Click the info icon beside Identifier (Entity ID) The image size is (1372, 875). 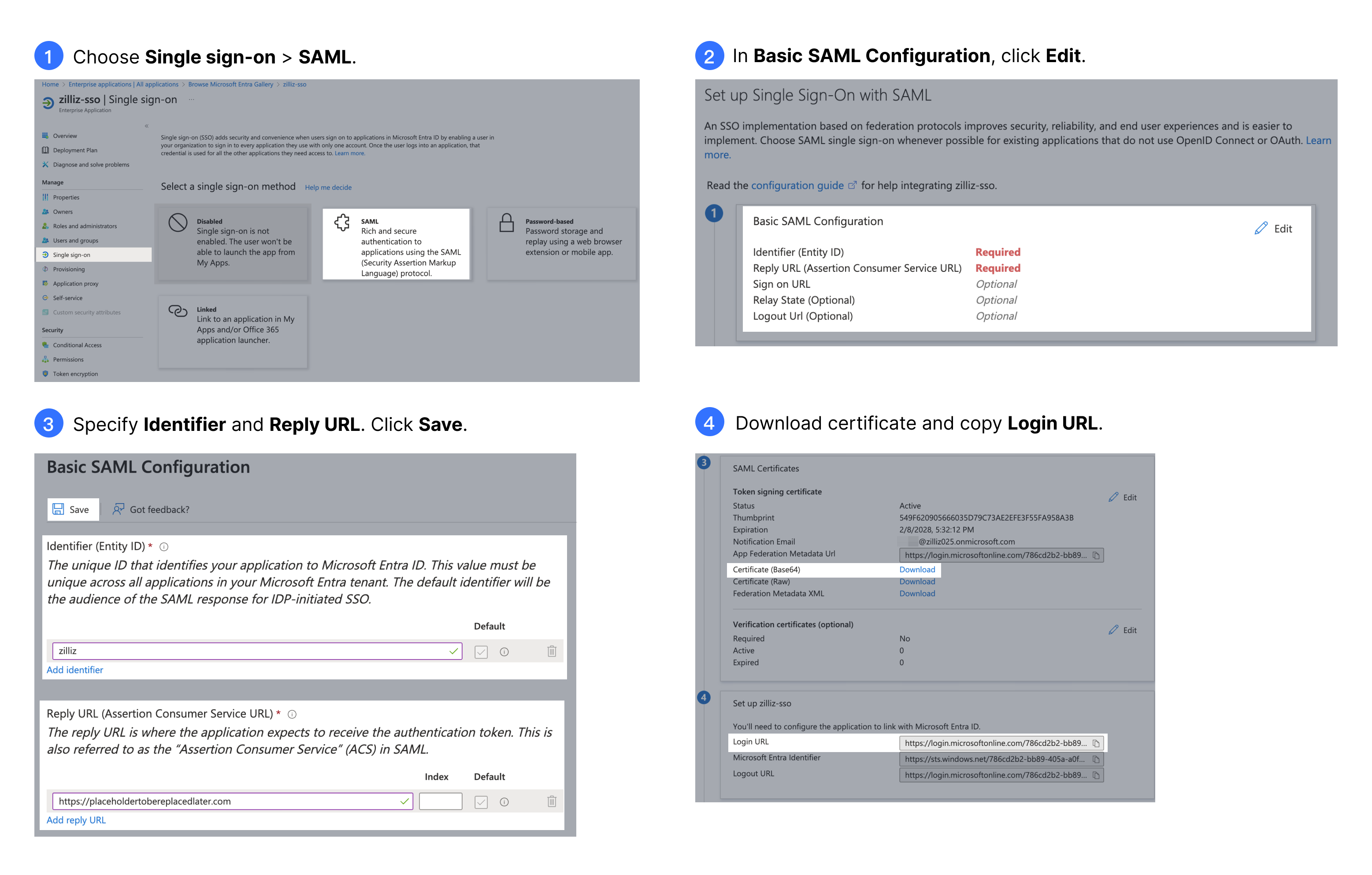coord(164,547)
